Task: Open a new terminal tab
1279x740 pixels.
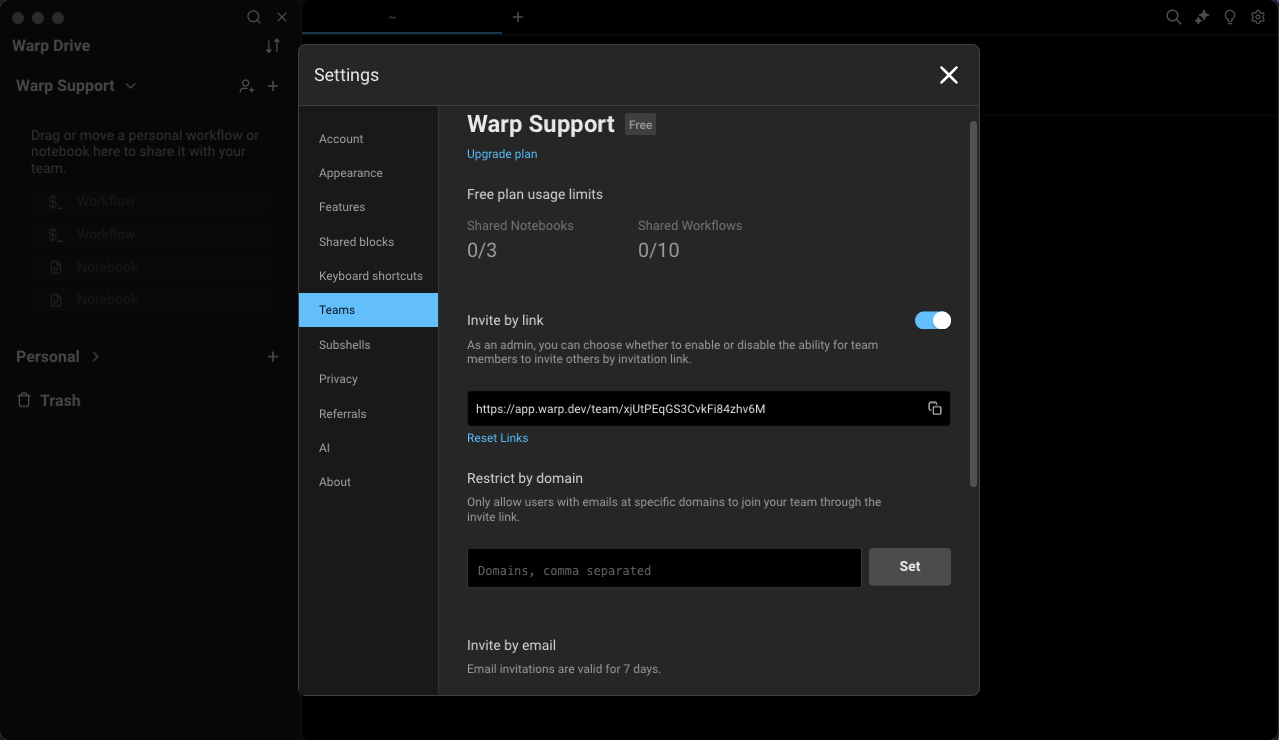Action: pyautogui.click(x=518, y=17)
